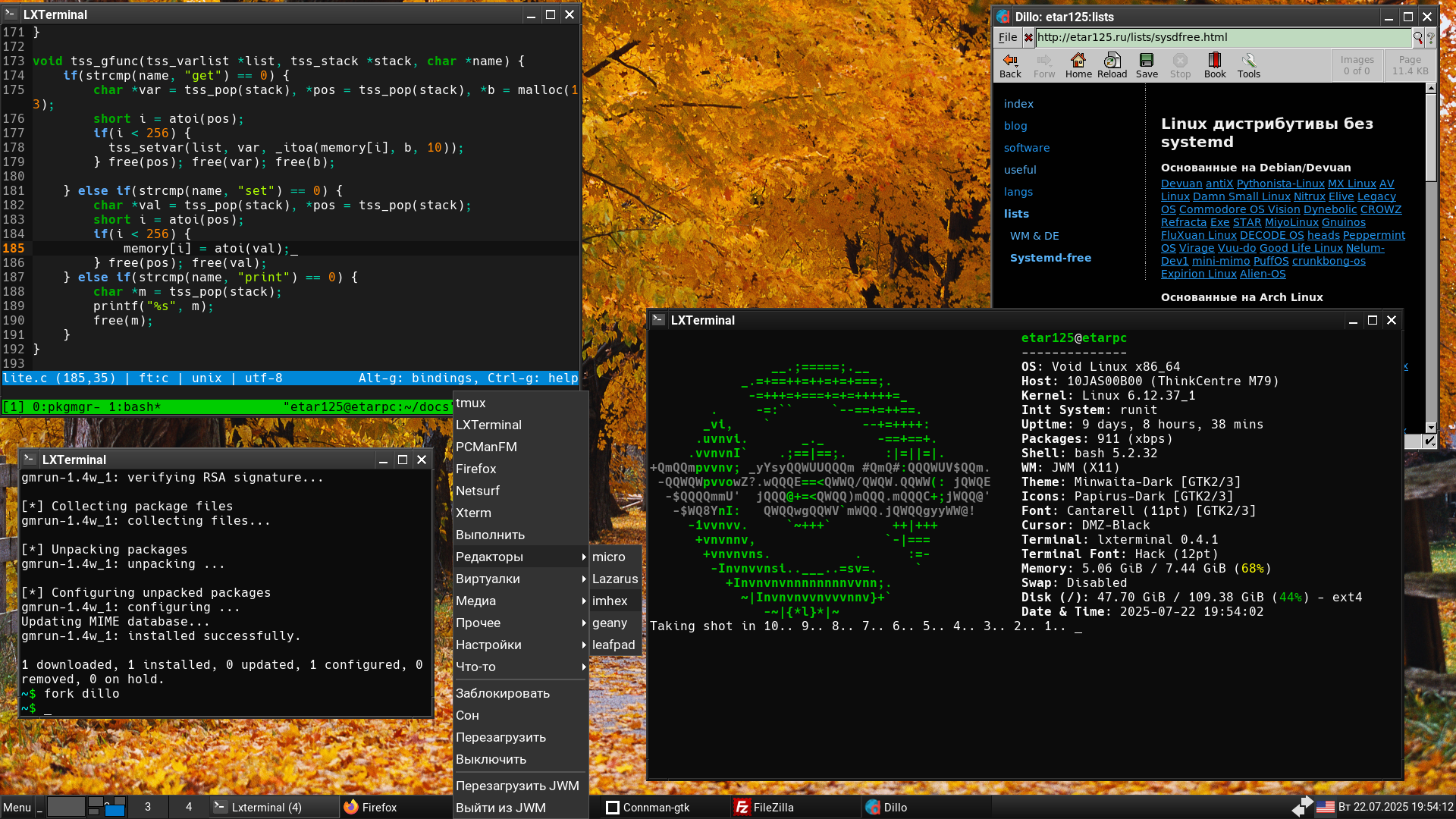Open Dillo's Book bookmarks icon
Image resolution: width=1456 pixels, height=819 pixels.
(1214, 61)
